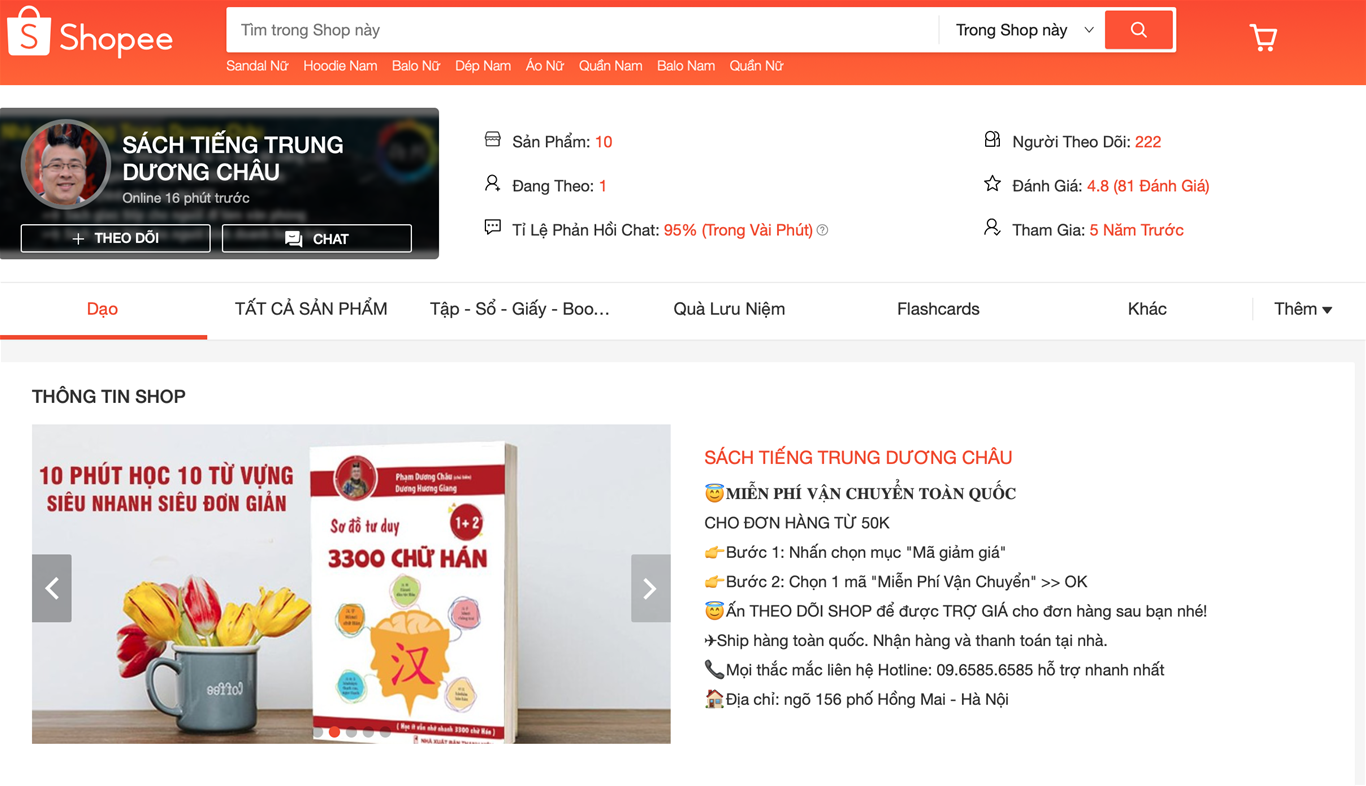Select the active red carousel indicator dot
Image resolution: width=1366 pixels, height=786 pixels.
pos(335,733)
